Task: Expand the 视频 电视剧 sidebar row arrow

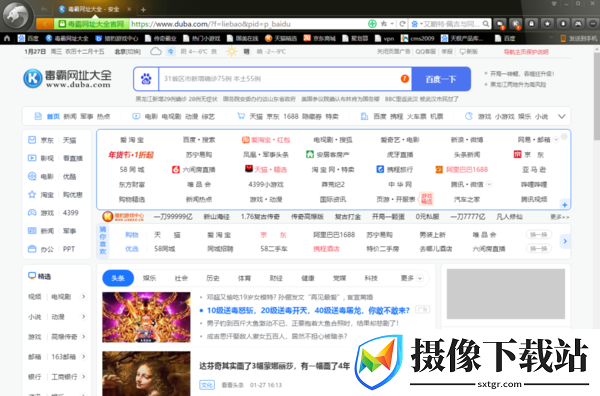Action: point(83,297)
